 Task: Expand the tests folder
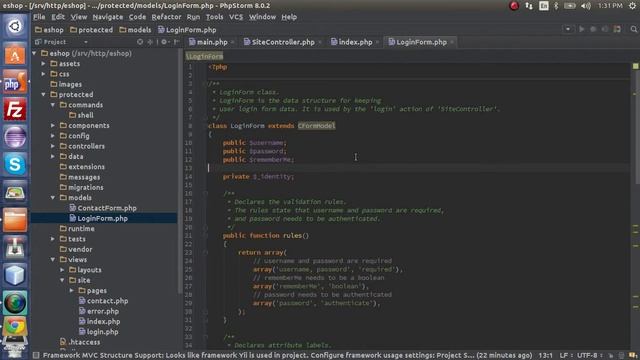tap(53, 239)
